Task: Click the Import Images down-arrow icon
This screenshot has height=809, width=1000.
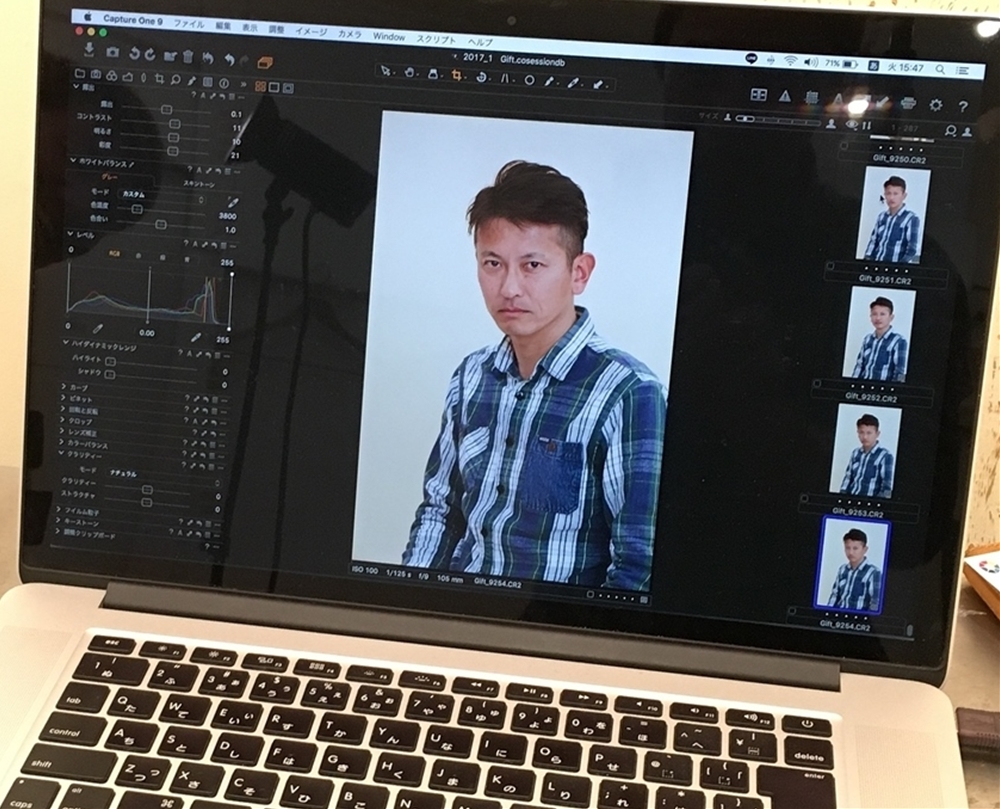Action: 89,48
